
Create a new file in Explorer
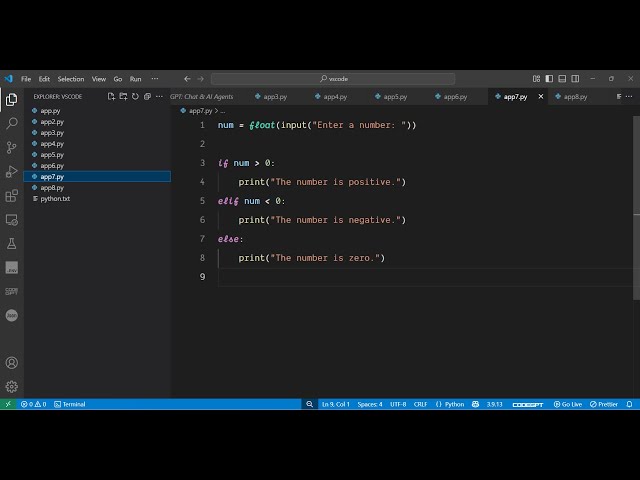tap(111, 97)
